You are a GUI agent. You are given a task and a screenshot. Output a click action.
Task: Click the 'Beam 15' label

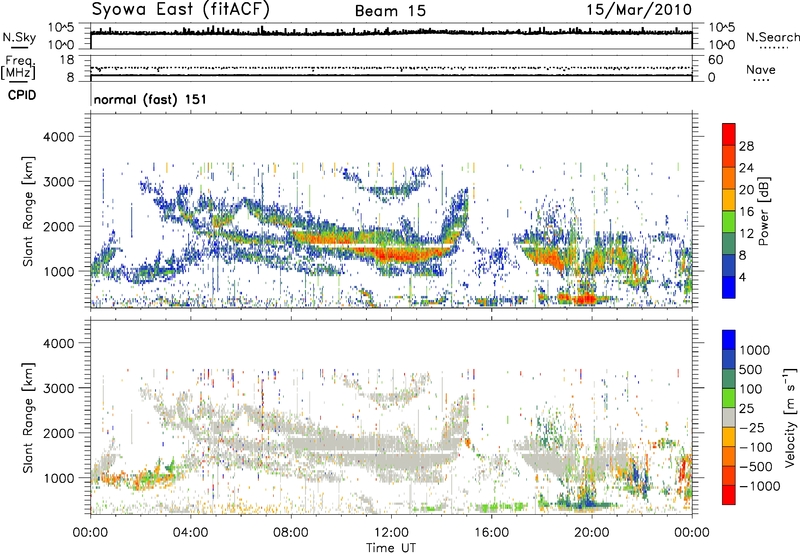tap(390, 11)
